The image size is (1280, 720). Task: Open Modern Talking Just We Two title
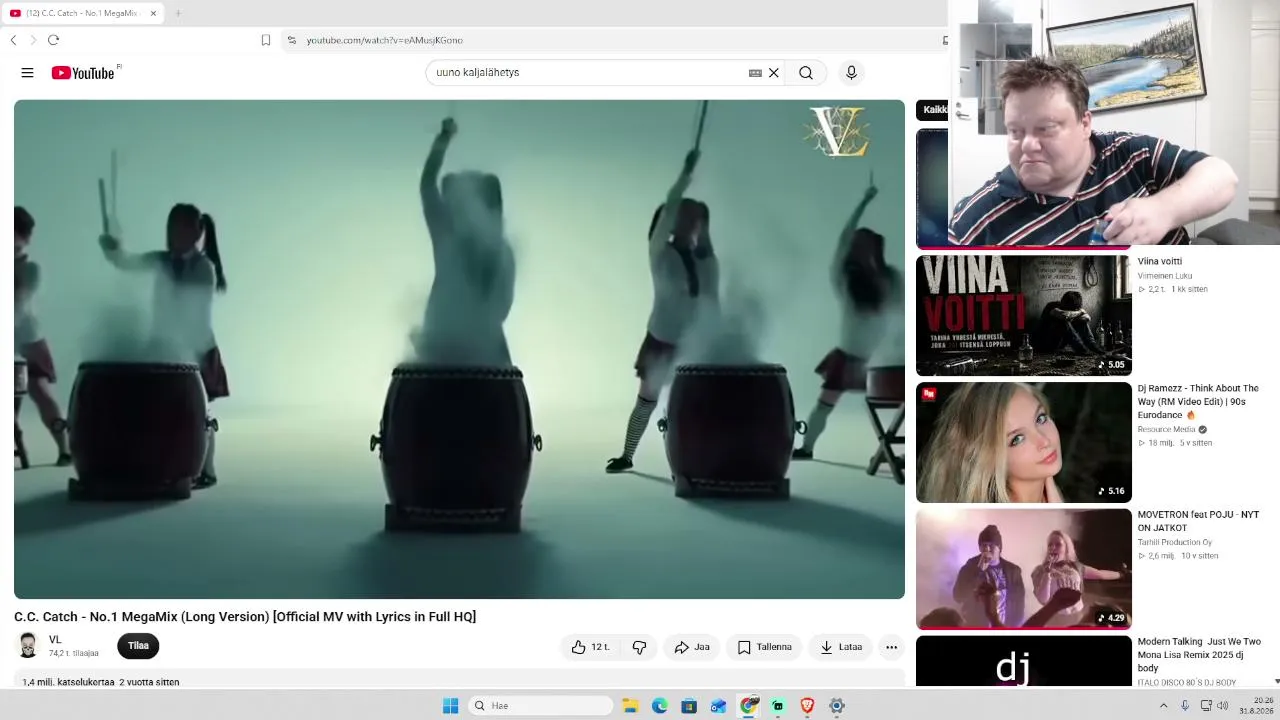[1199, 655]
